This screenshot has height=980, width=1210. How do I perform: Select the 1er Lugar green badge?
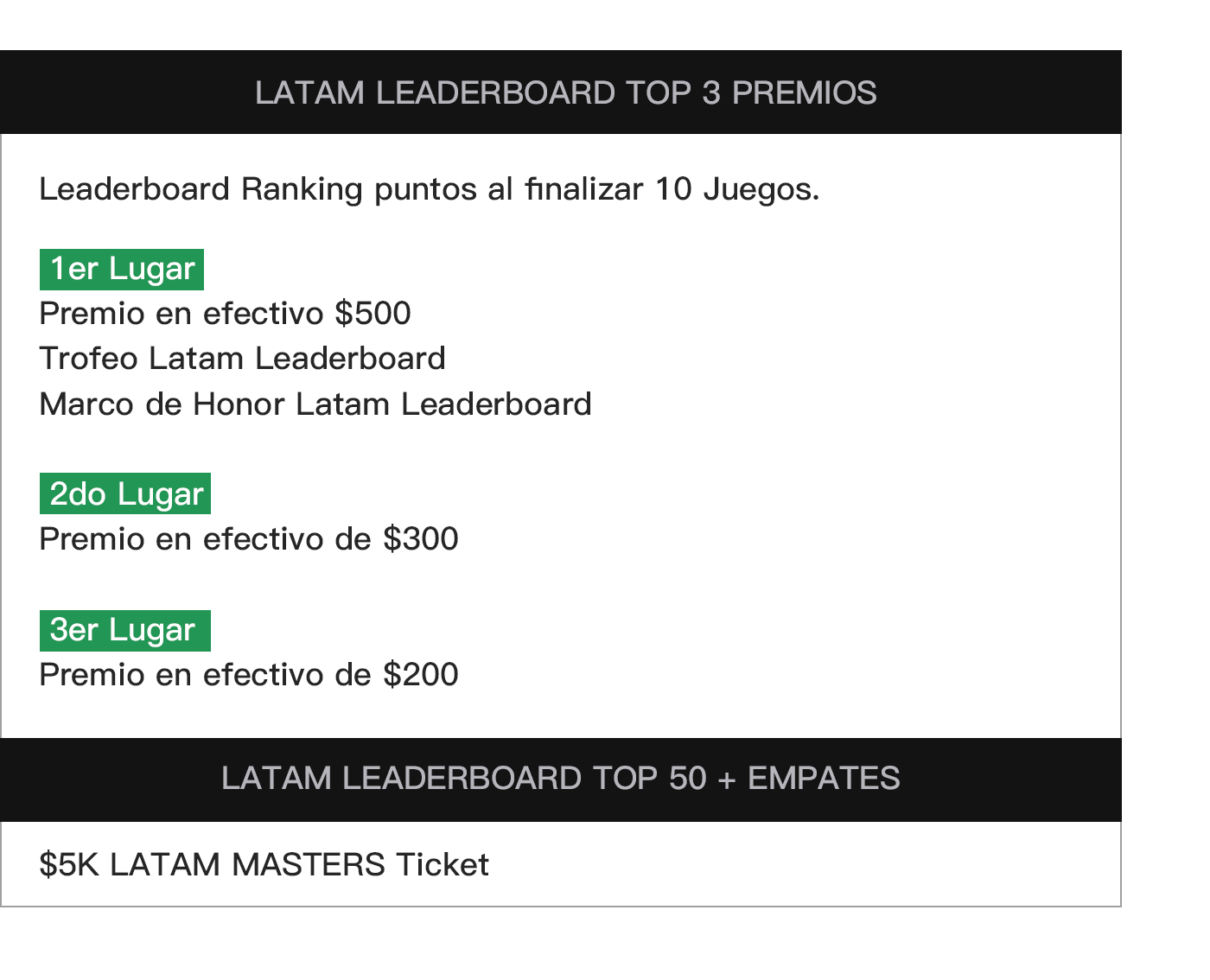(122, 270)
